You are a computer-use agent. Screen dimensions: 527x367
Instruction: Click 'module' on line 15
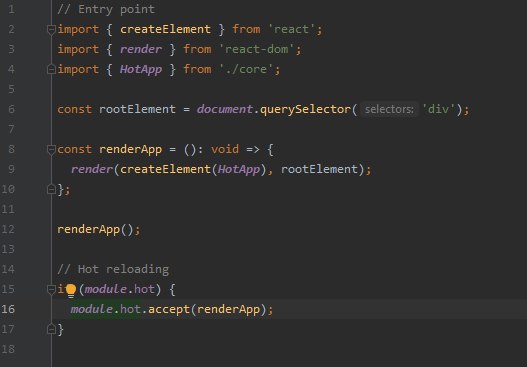pyautogui.click(x=106, y=289)
